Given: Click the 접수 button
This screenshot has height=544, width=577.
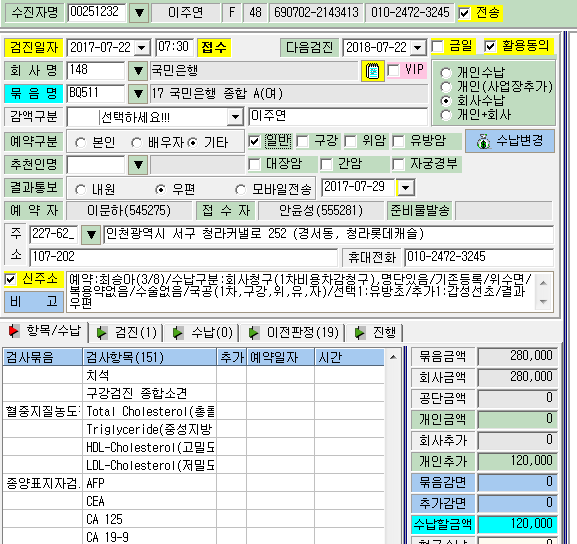Looking at the screenshot, I should (x=214, y=48).
